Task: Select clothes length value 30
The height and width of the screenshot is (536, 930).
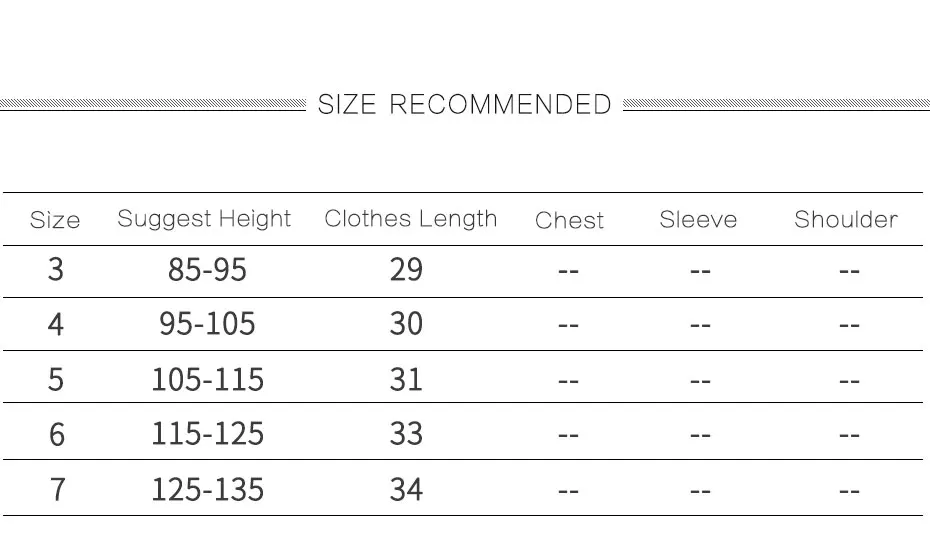Action: [406, 324]
